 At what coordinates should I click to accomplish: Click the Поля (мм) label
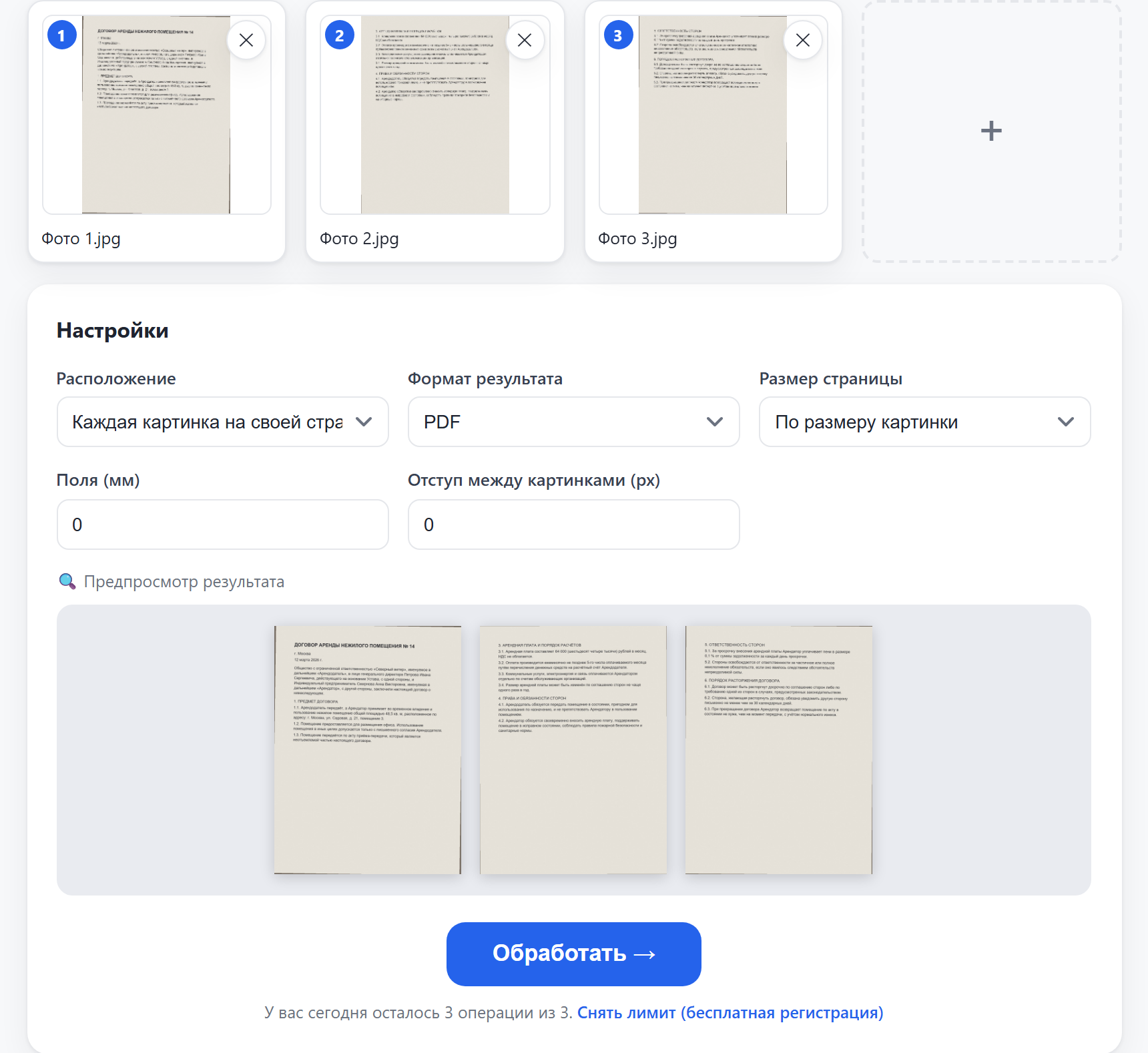point(98,480)
